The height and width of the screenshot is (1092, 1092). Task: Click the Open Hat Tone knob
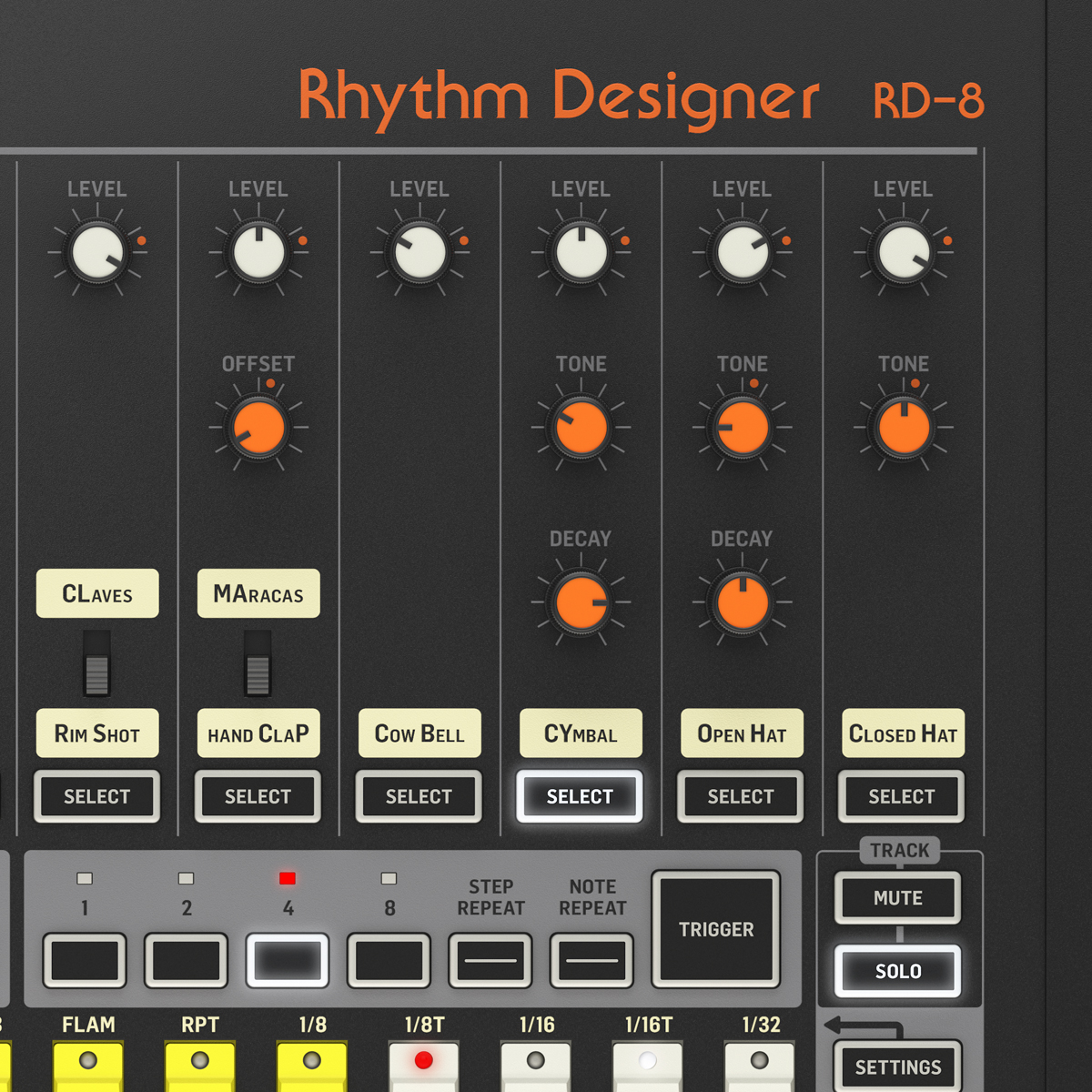[x=742, y=428]
